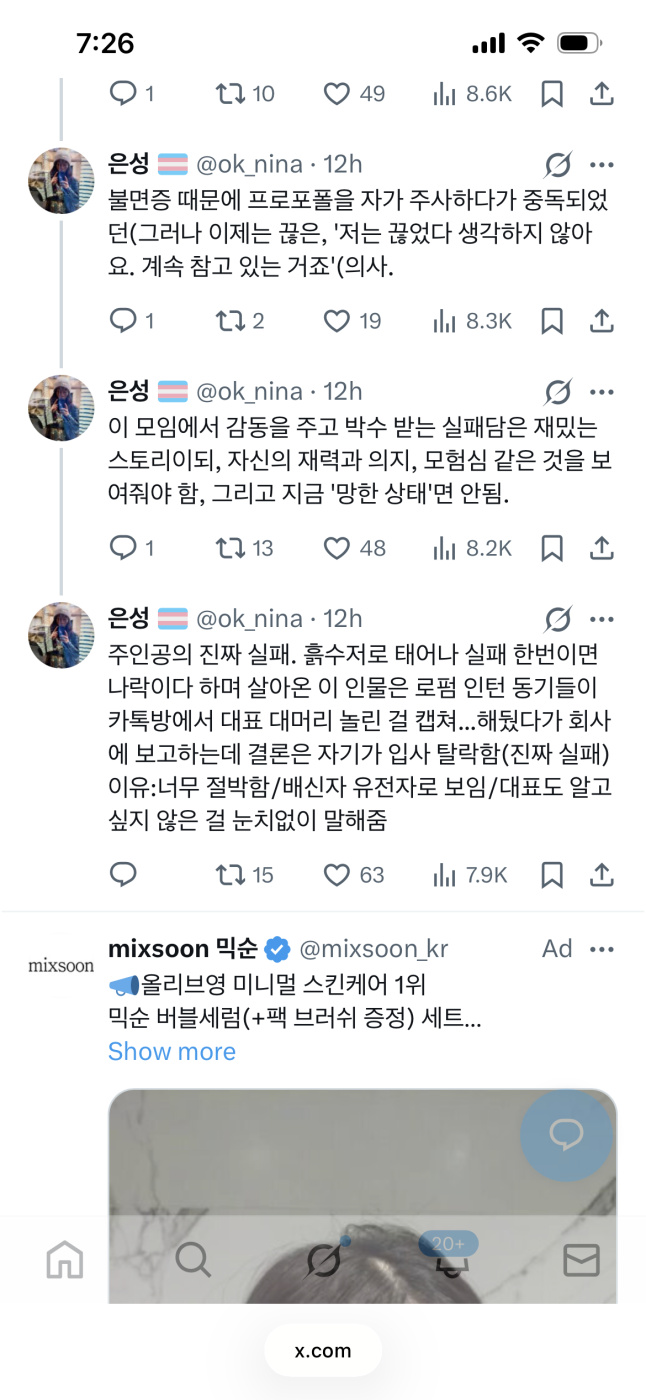Reply to the propofol insomnia tweet
Screen dimensions: 646x1400
(x=122, y=321)
